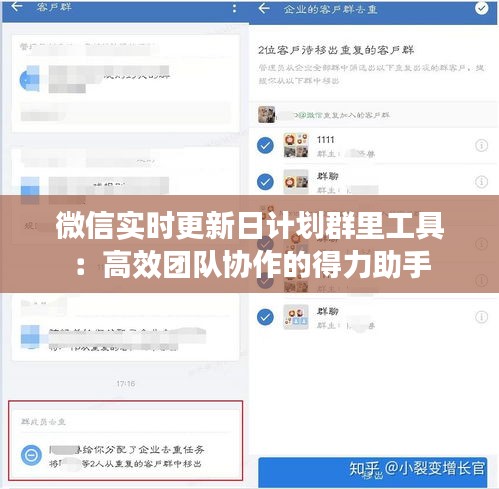Image resolution: width=499 pixels, height=489 pixels.
Task: Show info for the 1111 group
Action: [x=481, y=145]
